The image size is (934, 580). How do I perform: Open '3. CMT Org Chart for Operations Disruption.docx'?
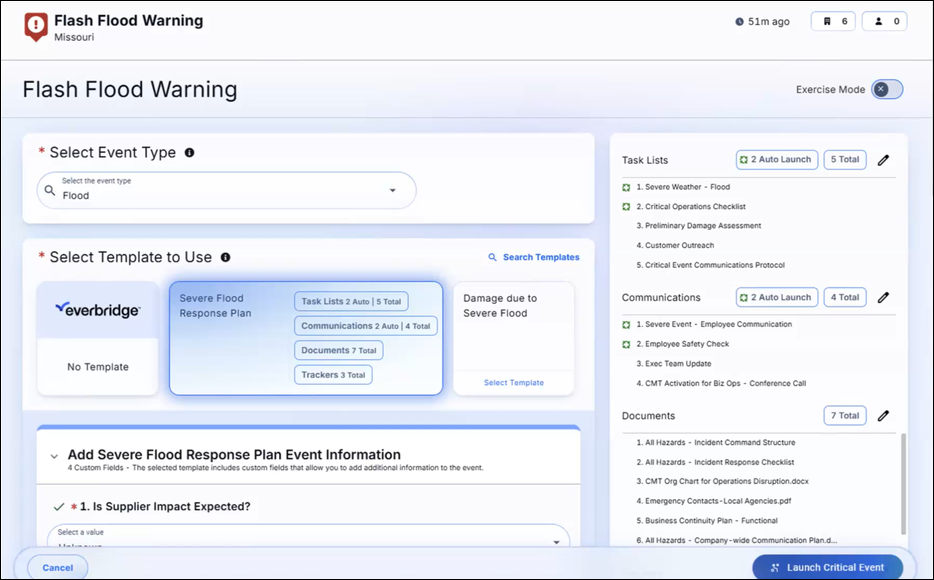coord(723,481)
